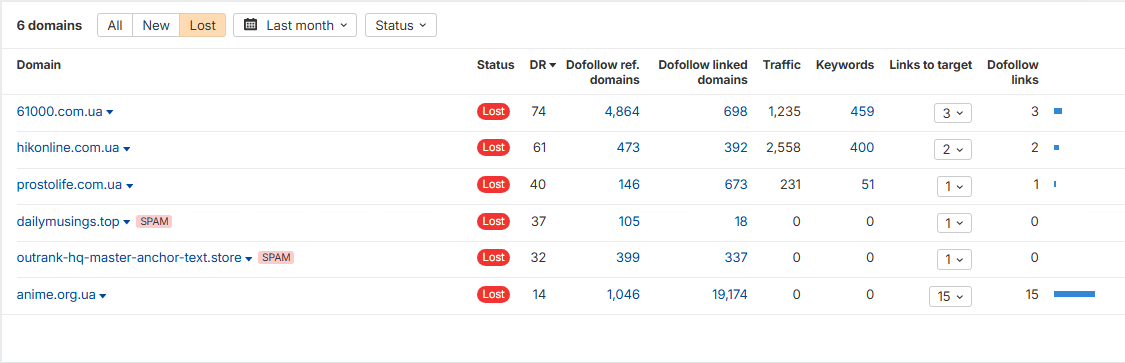Open links to target dropdown for outrank-hq-master-anchor-text.store

point(954,259)
